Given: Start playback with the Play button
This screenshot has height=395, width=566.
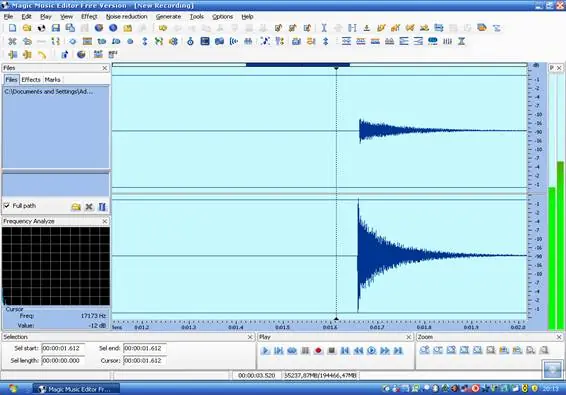Looking at the screenshot, I should (265, 350).
